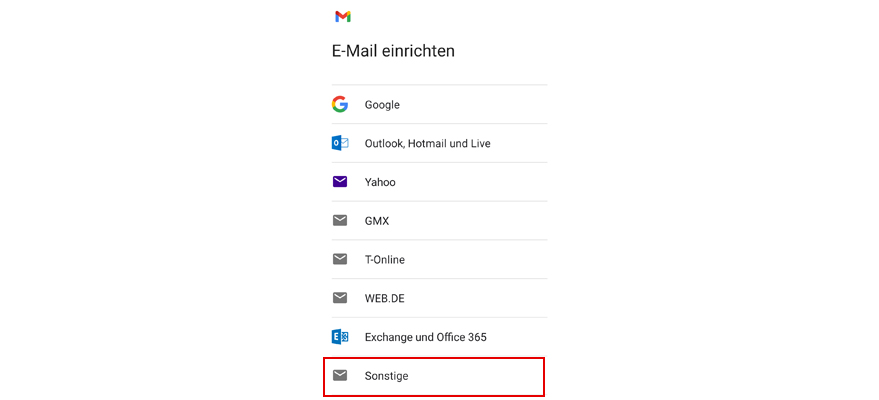Click the Google 'G' icon

point(340,104)
